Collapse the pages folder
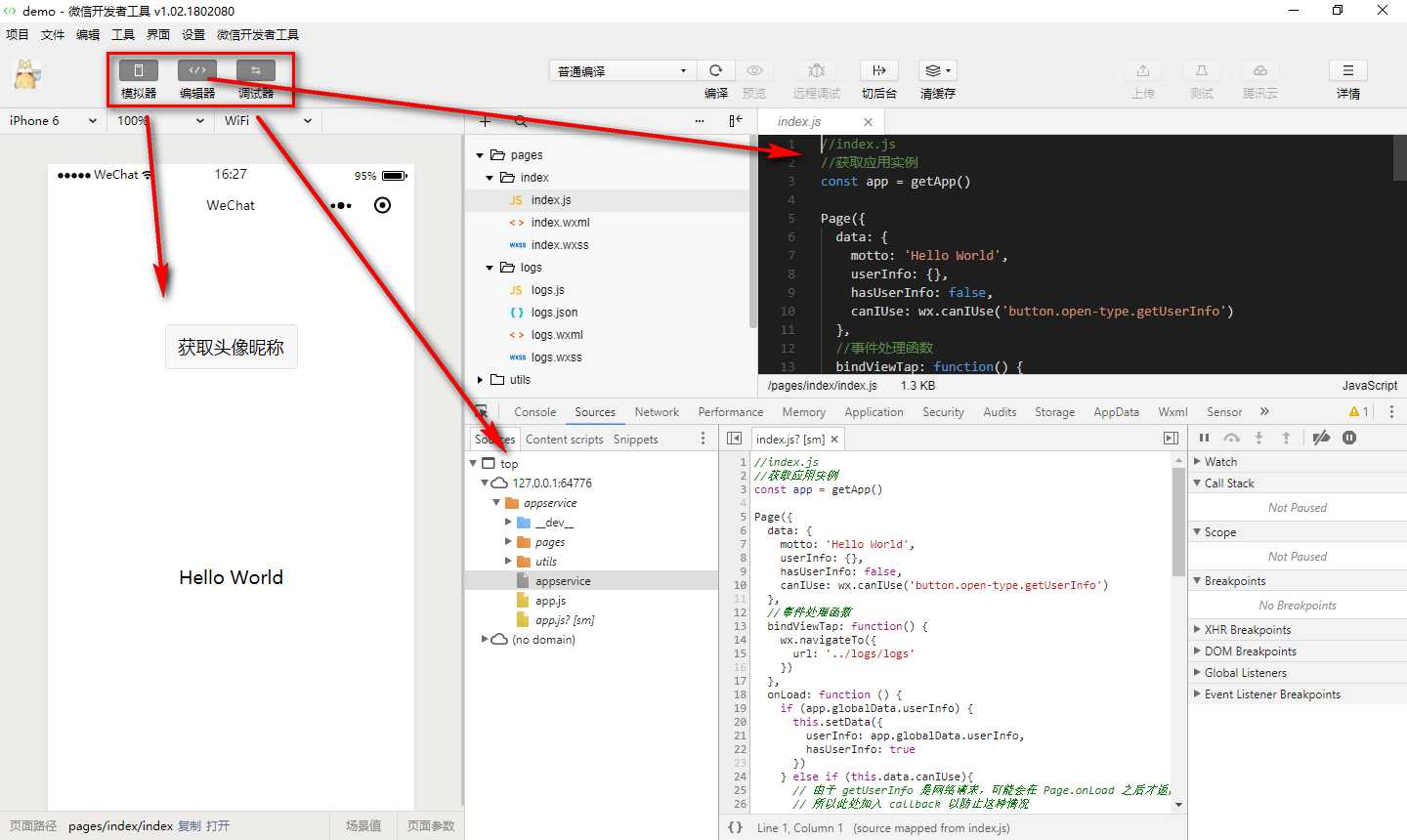The height and width of the screenshot is (840, 1407). (480, 155)
